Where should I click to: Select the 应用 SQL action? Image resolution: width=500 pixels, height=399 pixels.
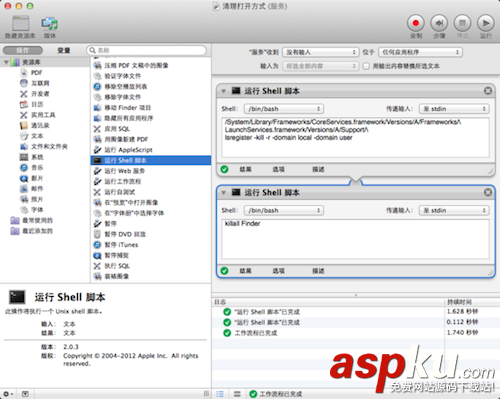point(151,129)
